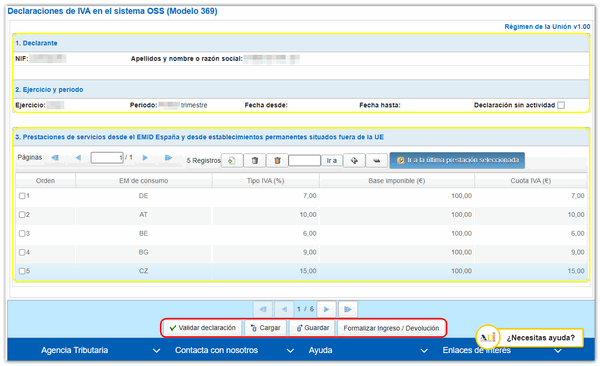Image resolution: width=600 pixels, height=366 pixels.
Task: Select the checkbox for row 1 (DE)
Action: (22, 196)
